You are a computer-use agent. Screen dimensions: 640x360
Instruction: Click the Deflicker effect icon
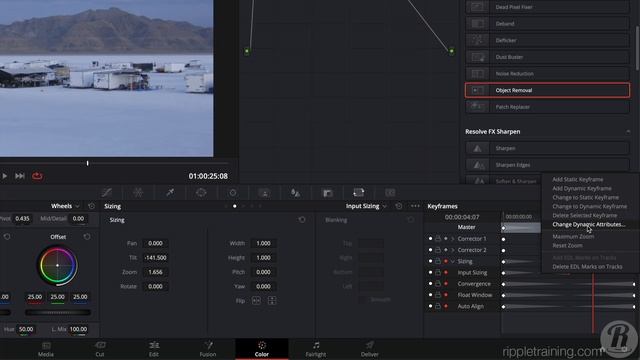pyautogui.click(x=477, y=40)
